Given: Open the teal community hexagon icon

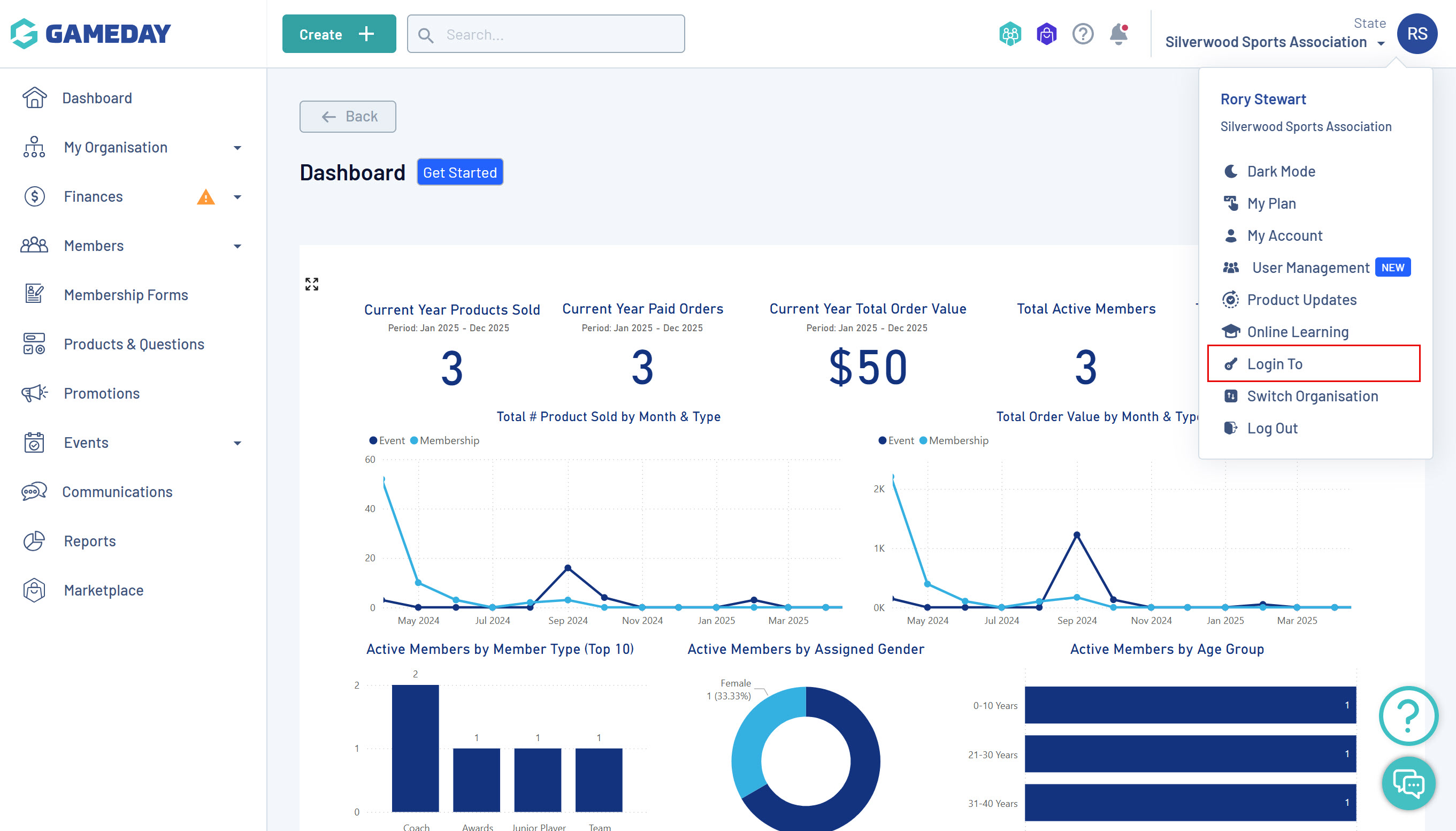Looking at the screenshot, I should (1010, 34).
